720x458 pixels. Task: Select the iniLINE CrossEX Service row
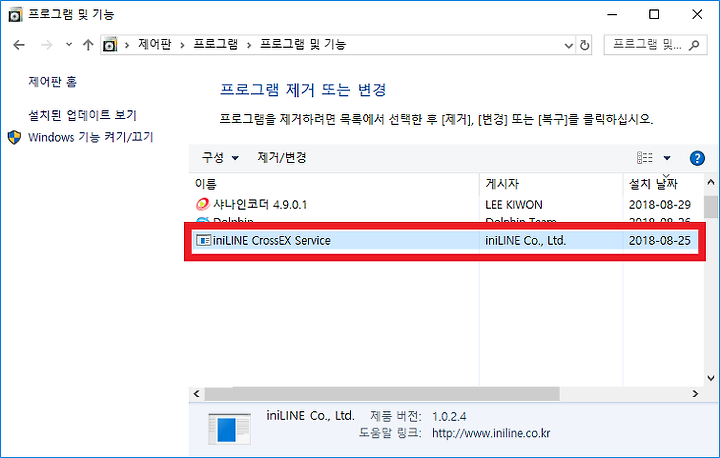(x=446, y=240)
